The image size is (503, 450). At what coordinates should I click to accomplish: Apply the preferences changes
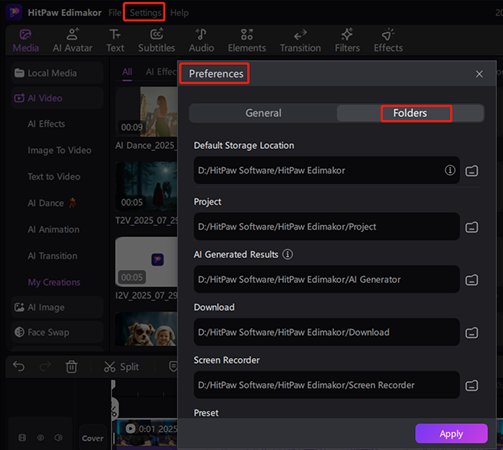coord(451,434)
